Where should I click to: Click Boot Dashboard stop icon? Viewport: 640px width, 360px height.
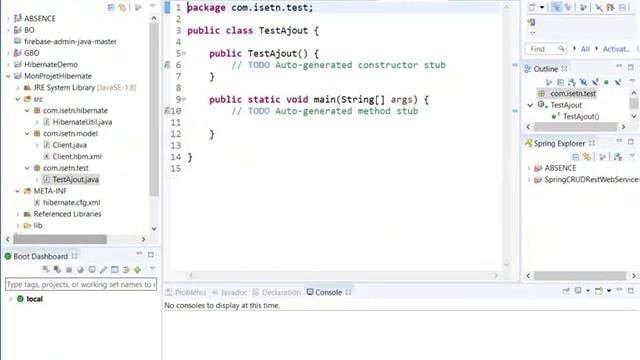coord(69,270)
